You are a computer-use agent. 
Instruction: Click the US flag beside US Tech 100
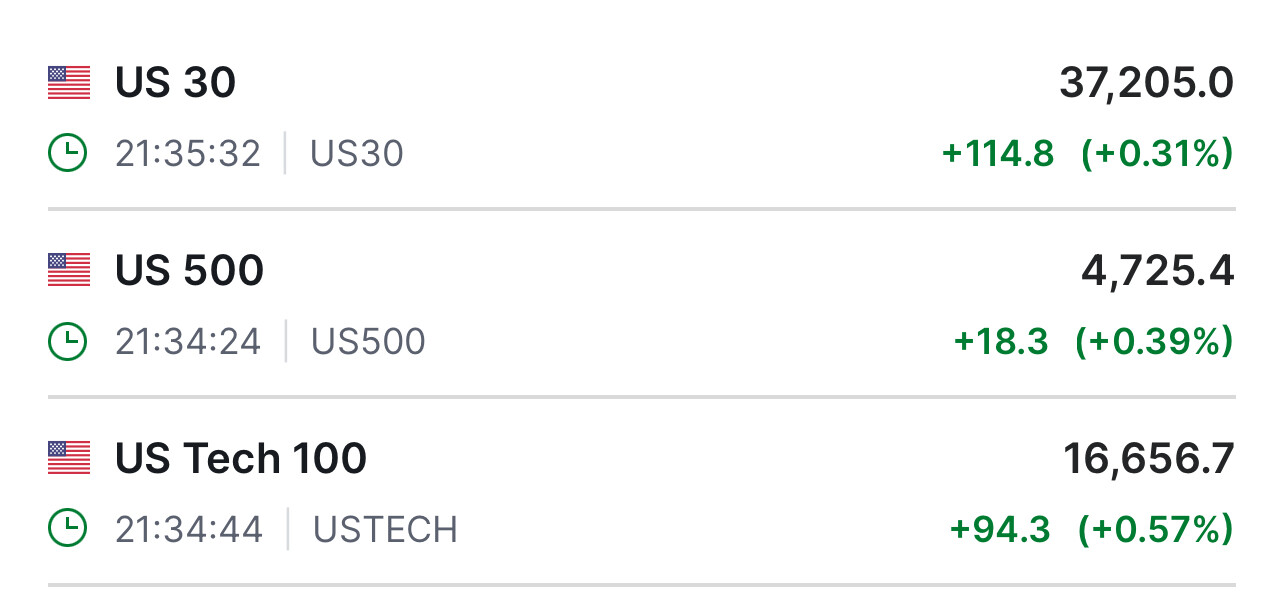69,458
